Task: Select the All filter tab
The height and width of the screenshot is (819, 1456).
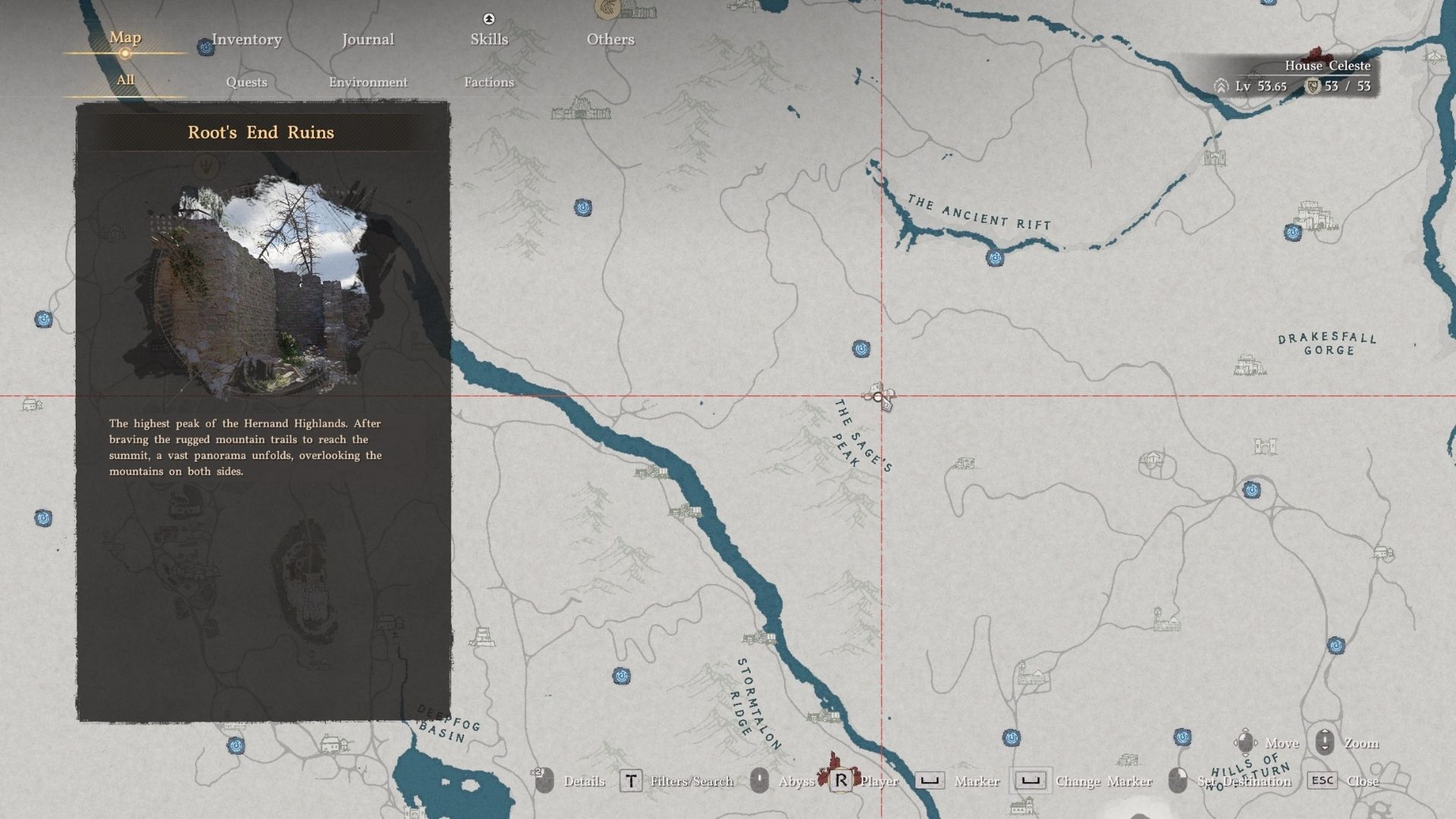Action: [x=125, y=80]
